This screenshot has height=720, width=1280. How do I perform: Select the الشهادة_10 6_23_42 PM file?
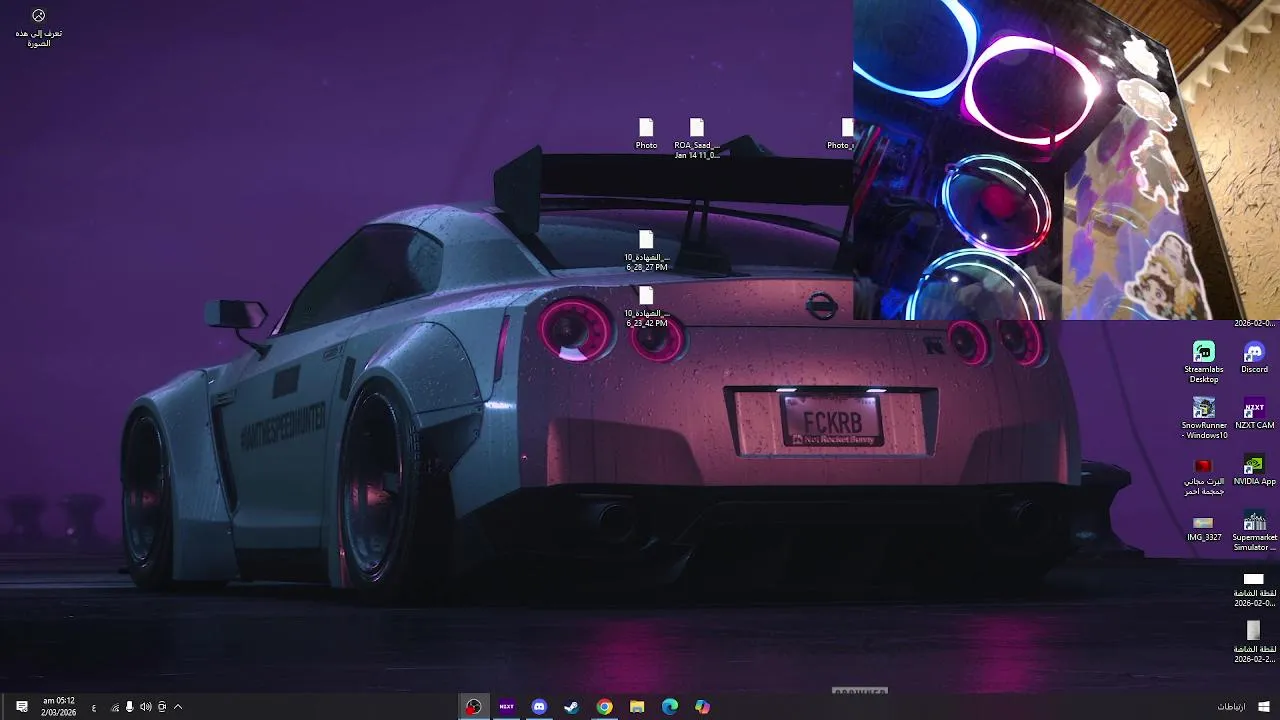pyautogui.click(x=646, y=307)
